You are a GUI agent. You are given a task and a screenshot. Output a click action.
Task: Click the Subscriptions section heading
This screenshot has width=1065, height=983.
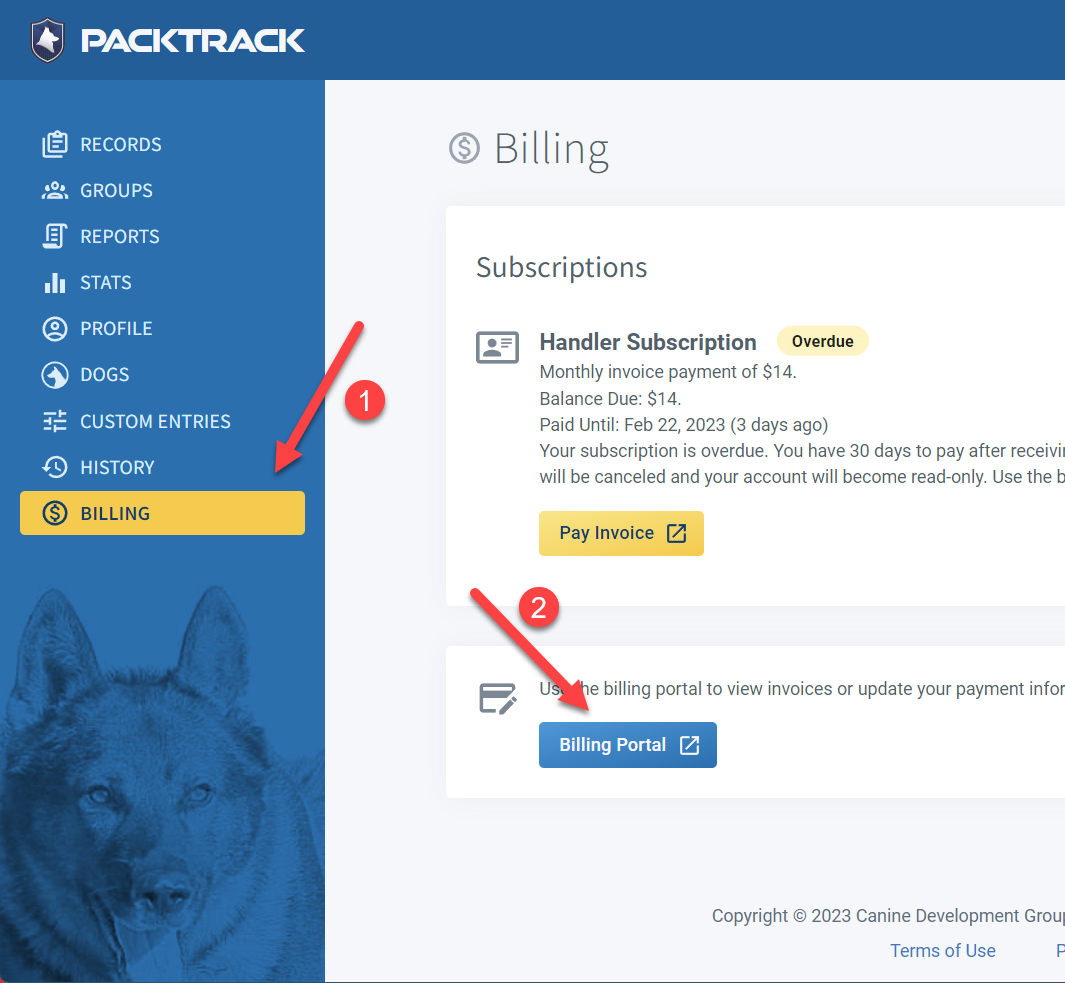coord(562,268)
